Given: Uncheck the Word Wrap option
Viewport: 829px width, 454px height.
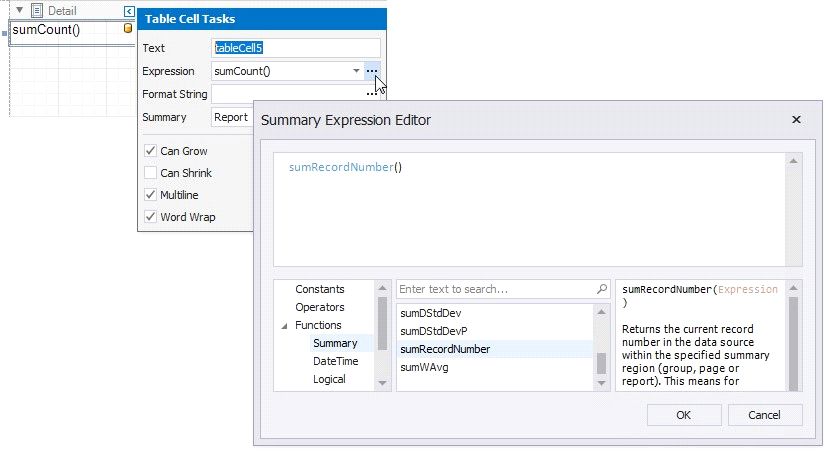Looking at the screenshot, I should pyautogui.click(x=151, y=217).
